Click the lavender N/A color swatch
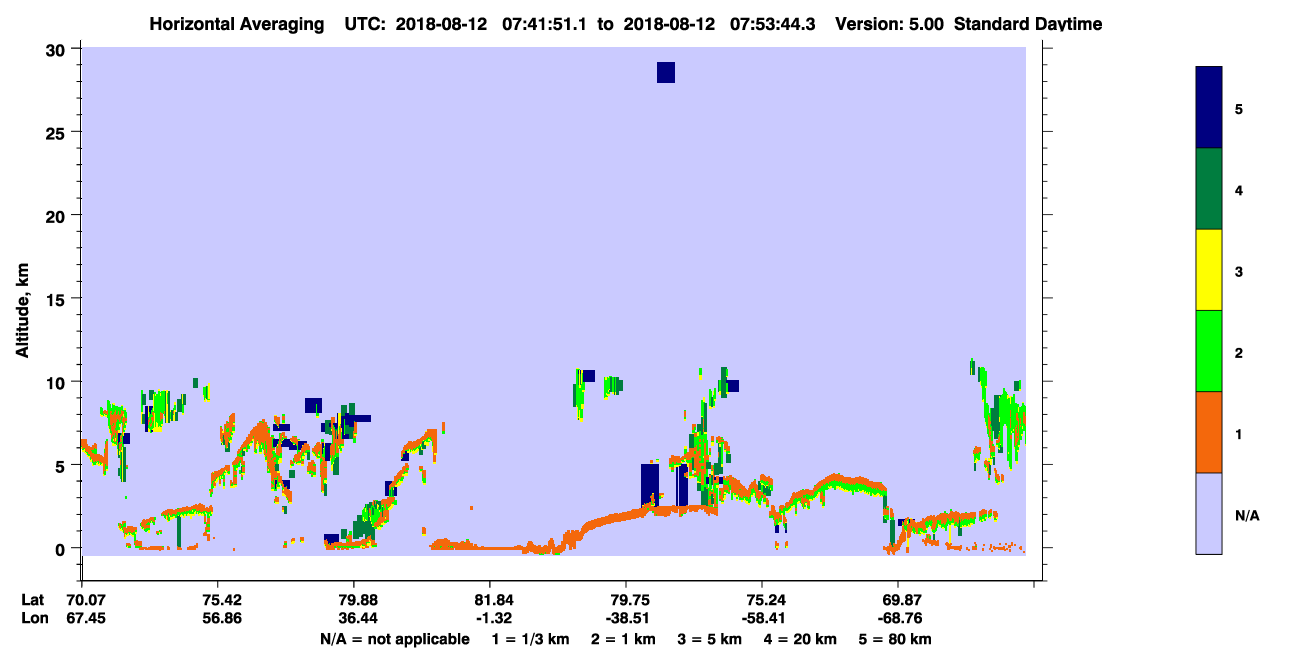 tap(1209, 513)
